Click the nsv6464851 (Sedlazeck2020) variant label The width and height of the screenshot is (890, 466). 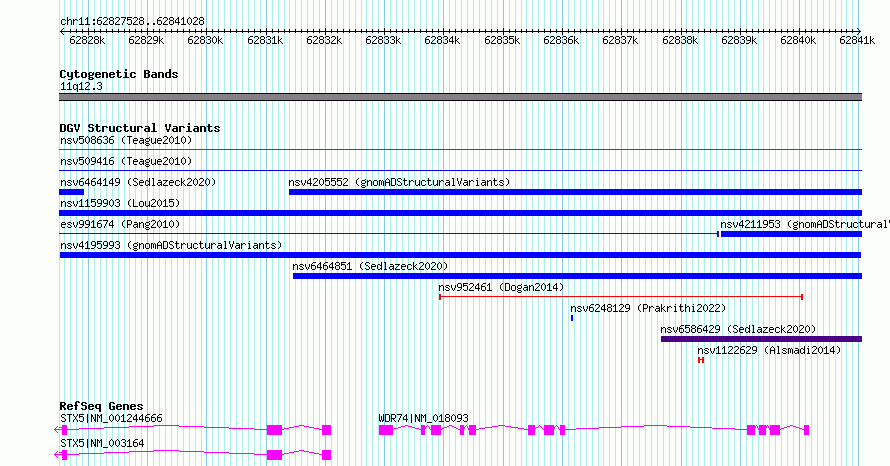[x=370, y=266]
